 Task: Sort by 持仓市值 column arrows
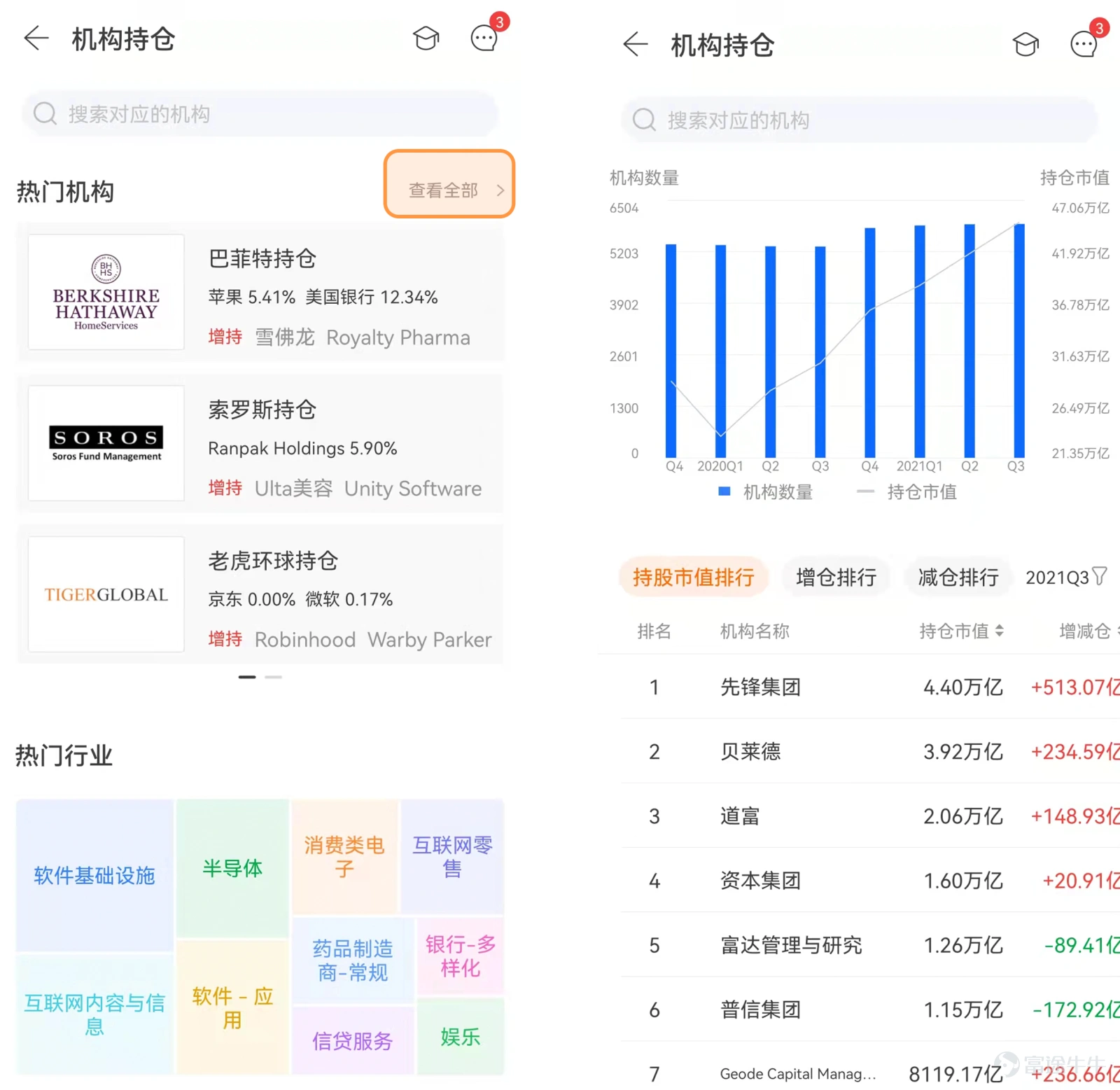click(x=1000, y=631)
